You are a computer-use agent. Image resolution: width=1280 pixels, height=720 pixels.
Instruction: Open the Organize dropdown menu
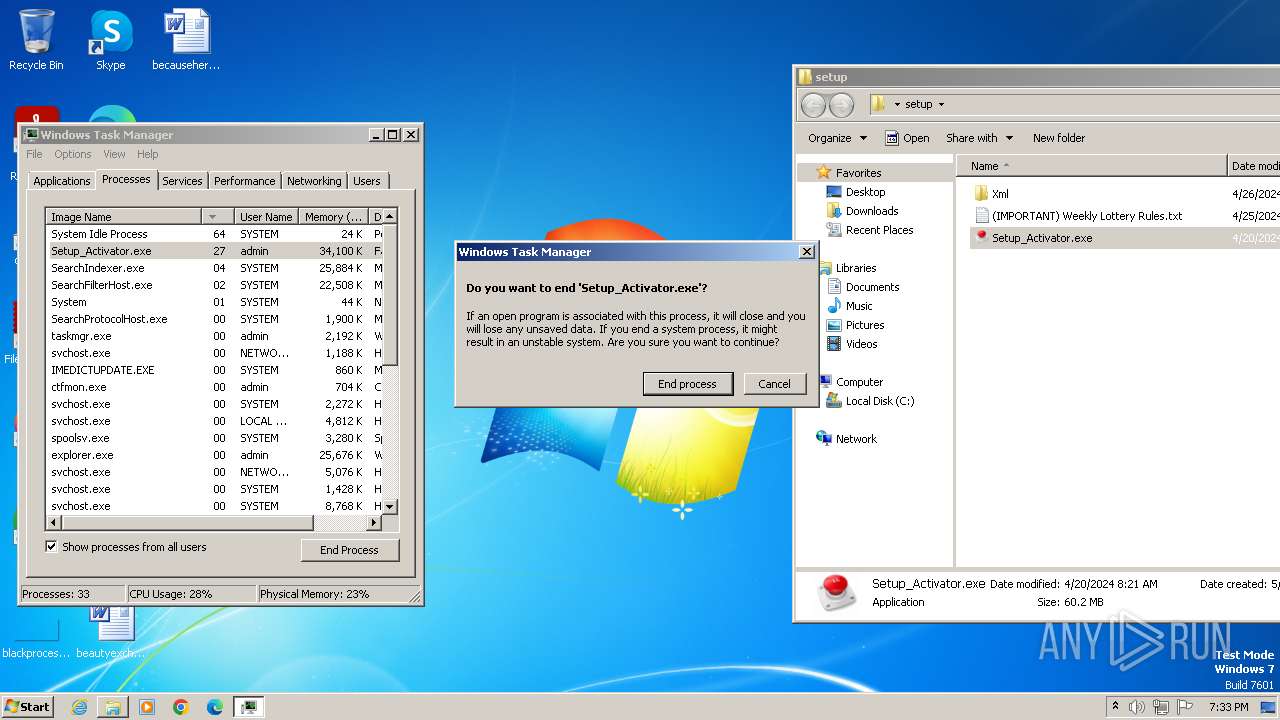tap(838, 138)
